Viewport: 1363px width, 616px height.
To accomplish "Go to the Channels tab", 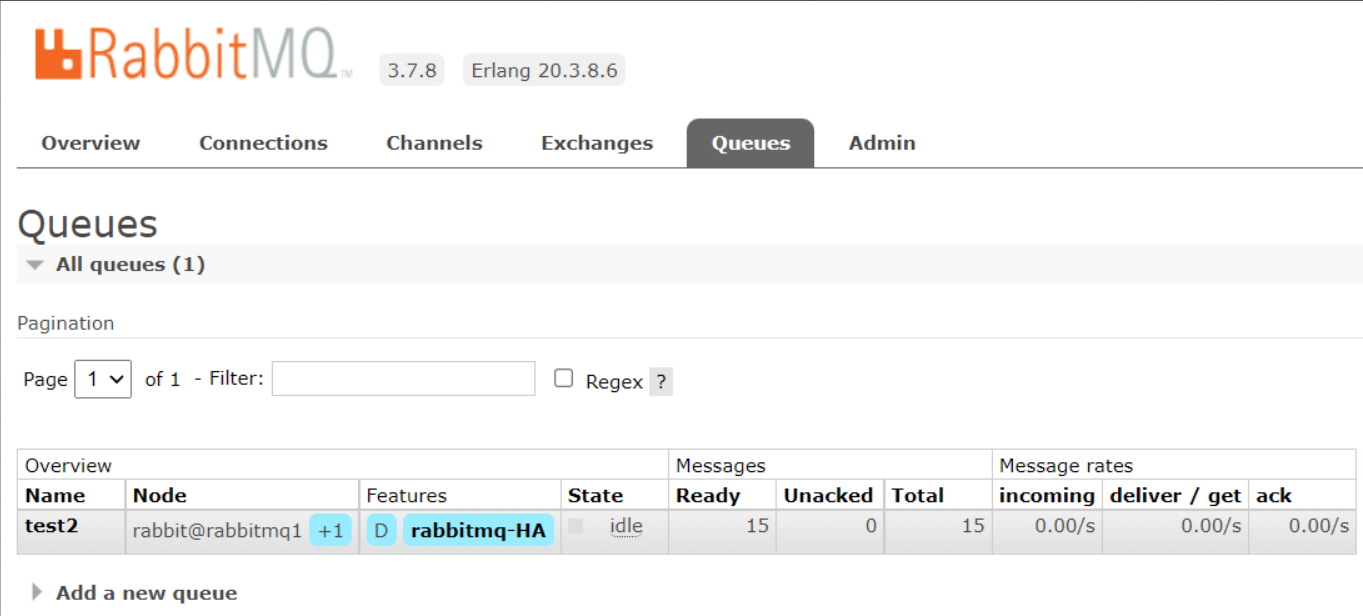I will [434, 143].
